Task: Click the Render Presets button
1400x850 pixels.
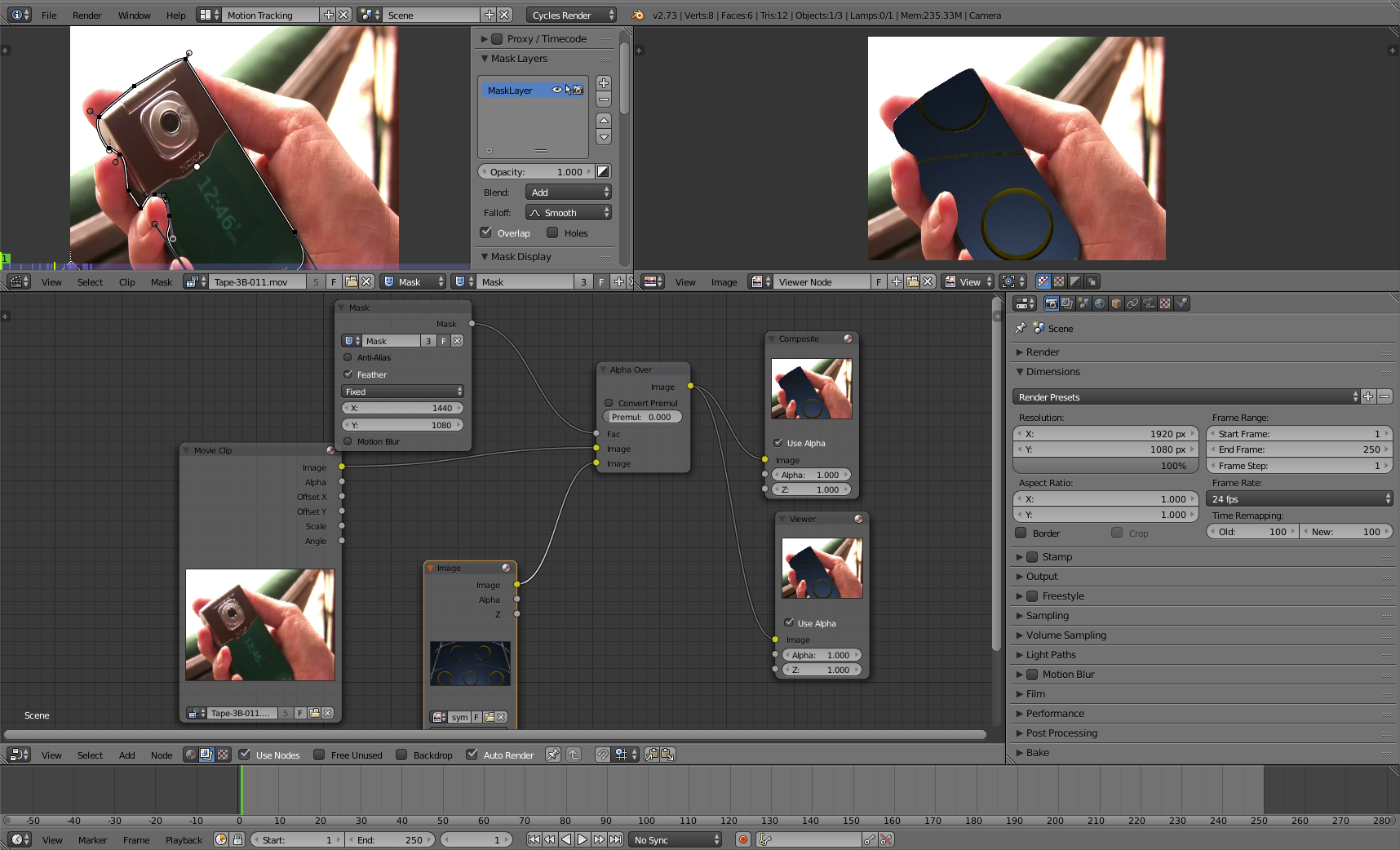Action: 1186,396
